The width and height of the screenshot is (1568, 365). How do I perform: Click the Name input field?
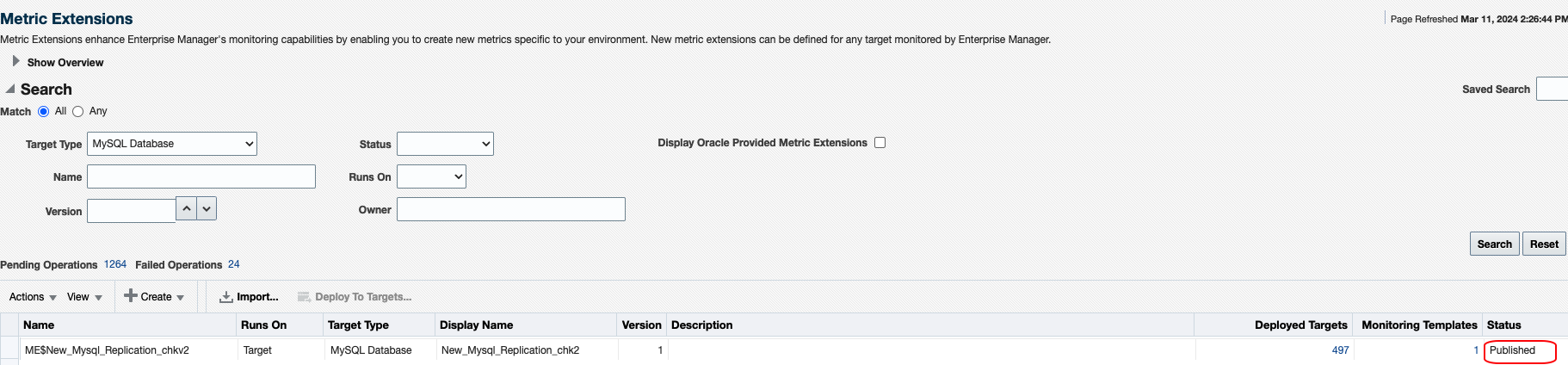pyautogui.click(x=201, y=176)
